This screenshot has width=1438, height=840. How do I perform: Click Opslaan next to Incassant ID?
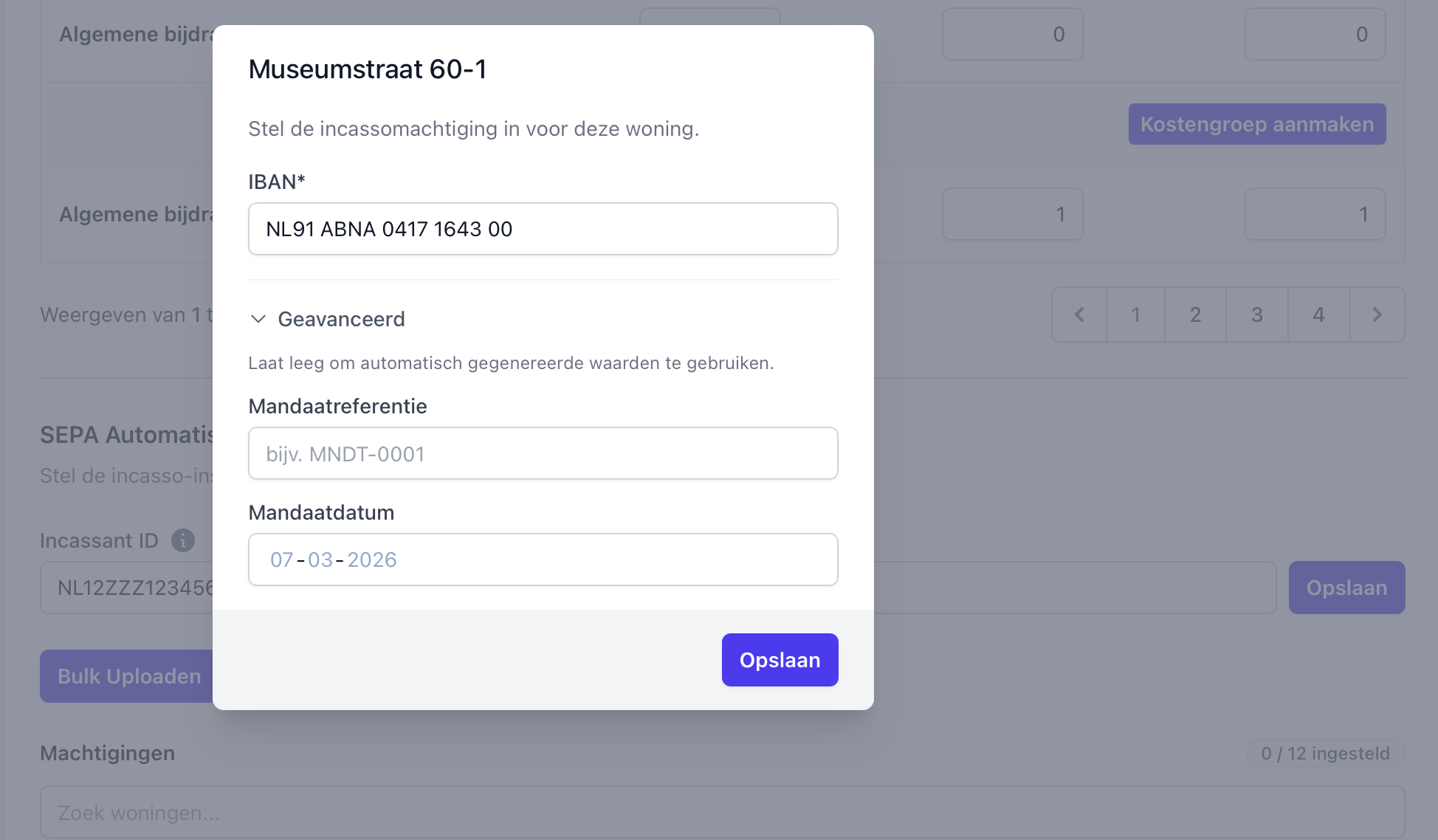click(x=1346, y=588)
